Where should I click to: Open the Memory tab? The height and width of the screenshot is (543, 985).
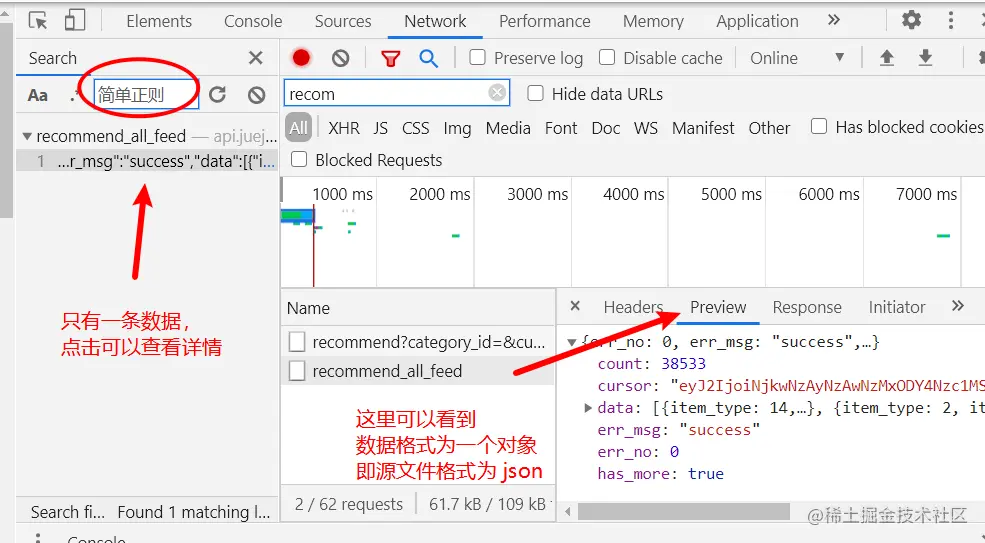[x=653, y=21]
